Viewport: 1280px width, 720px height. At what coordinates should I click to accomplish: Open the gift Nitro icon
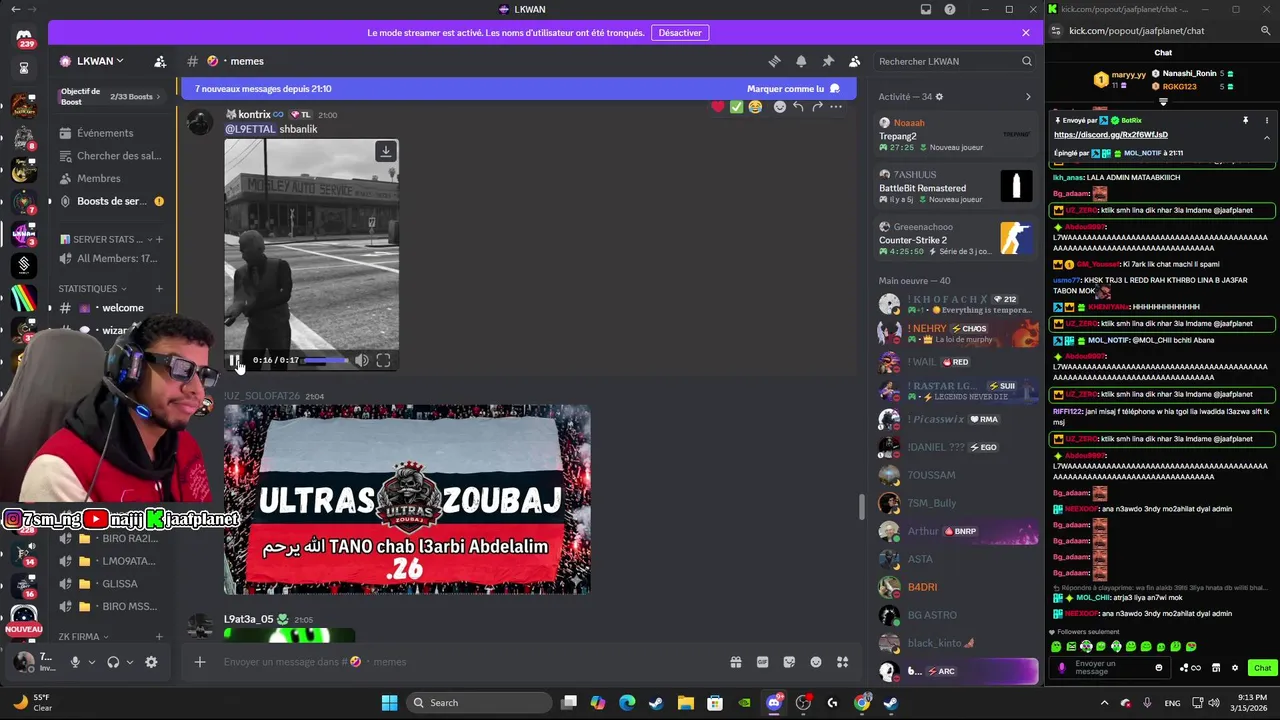pyautogui.click(x=735, y=662)
